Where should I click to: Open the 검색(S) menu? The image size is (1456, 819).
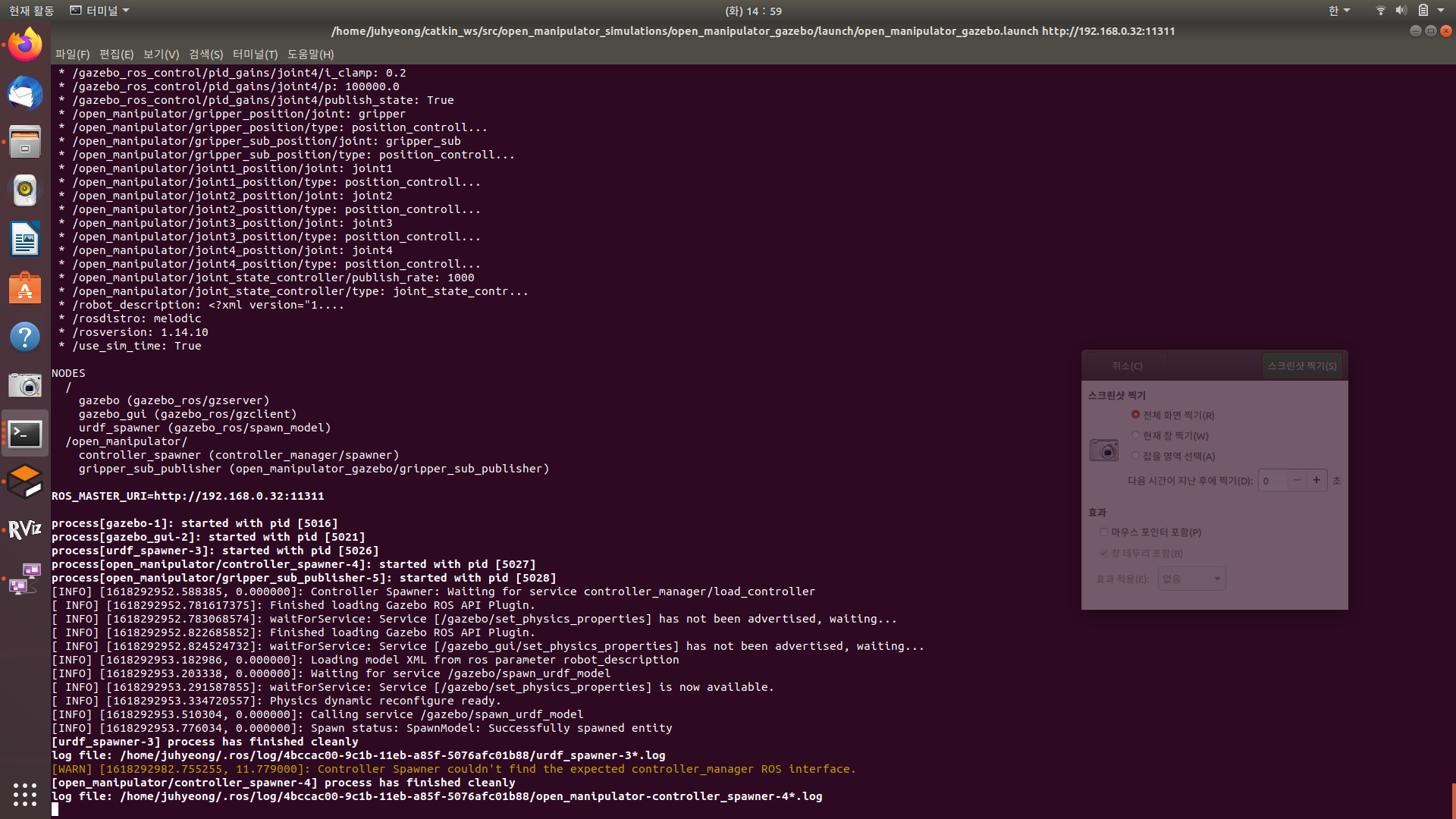(x=206, y=55)
